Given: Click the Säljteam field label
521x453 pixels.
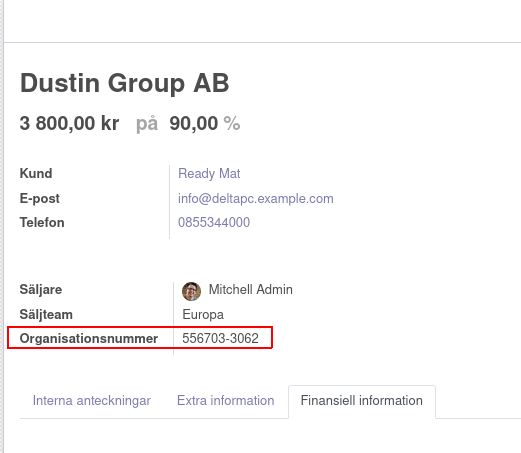Looking at the screenshot, I should pos(46,314).
